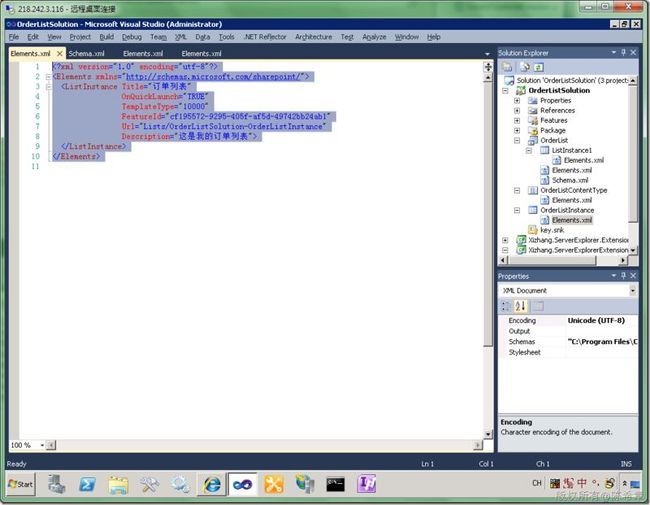Open the XML Document object dropdown
Image resolution: width=650 pixels, height=505 pixels.
(633, 291)
